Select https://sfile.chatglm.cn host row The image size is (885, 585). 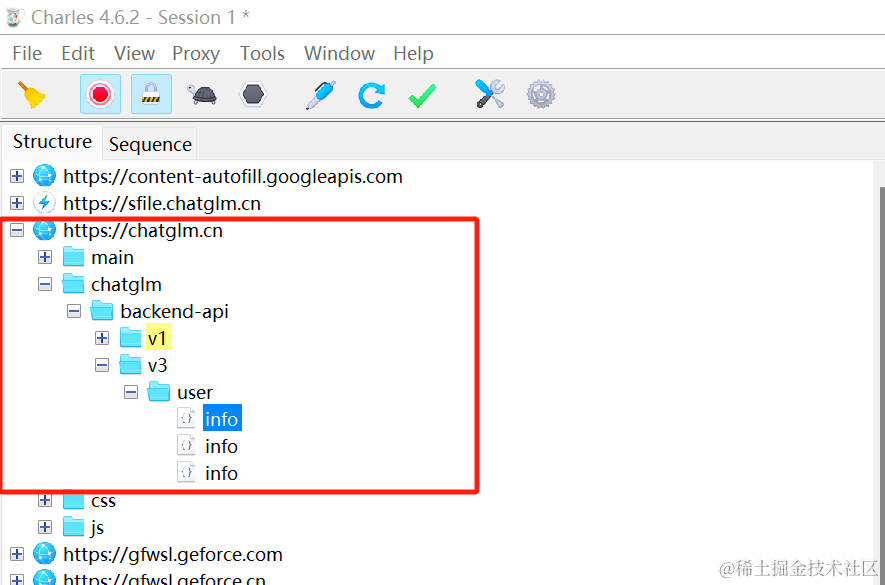pyautogui.click(x=162, y=204)
